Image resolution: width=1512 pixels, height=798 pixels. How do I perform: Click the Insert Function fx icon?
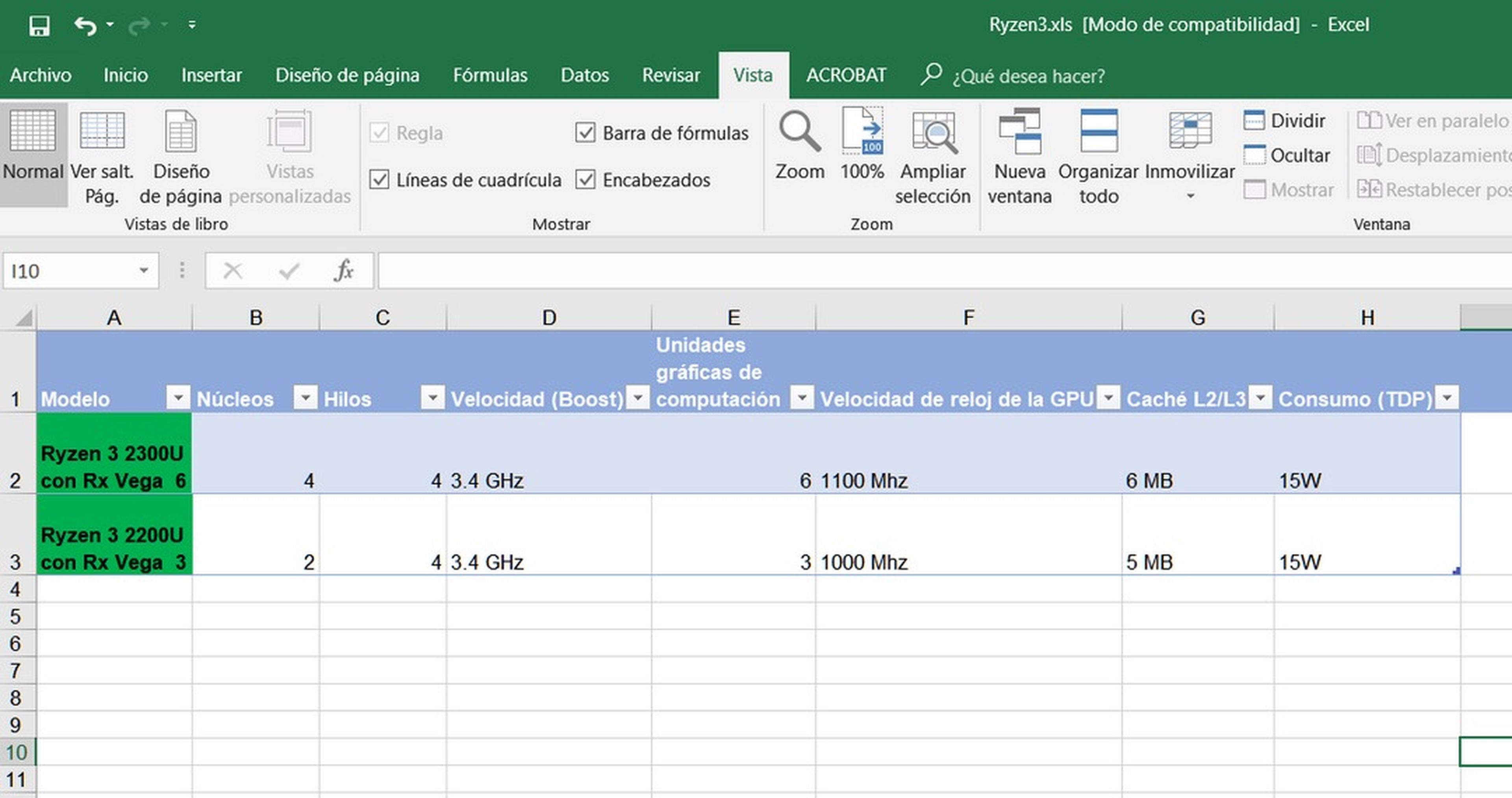tap(344, 271)
